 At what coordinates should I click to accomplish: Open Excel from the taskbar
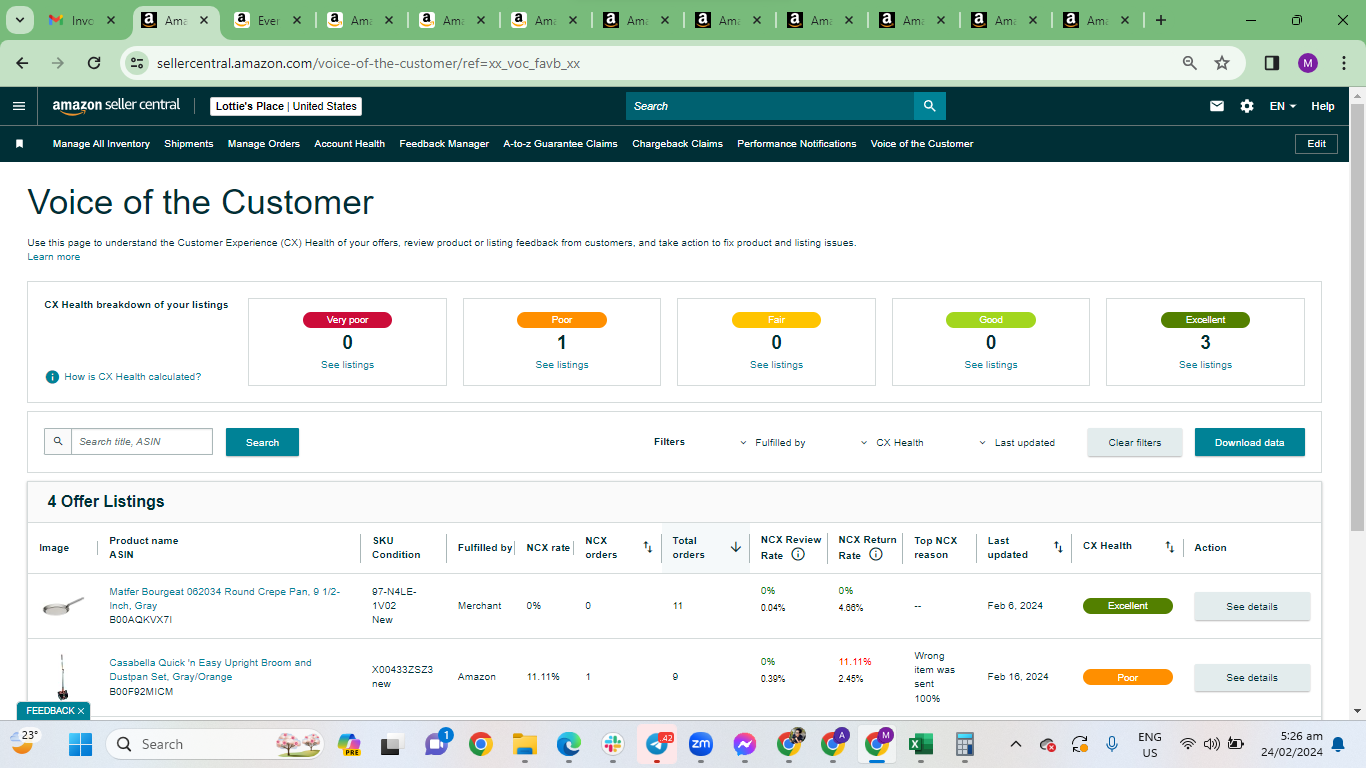pyautogui.click(x=920, y=744)
